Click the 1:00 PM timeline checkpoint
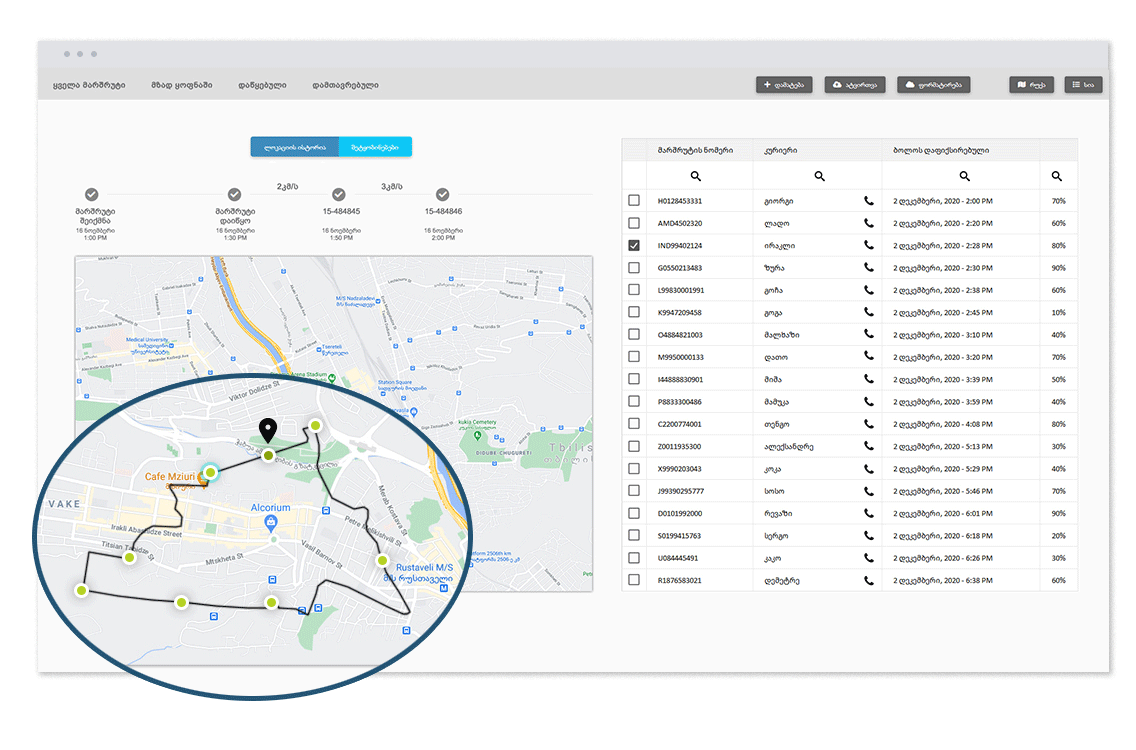 pos(91,194)
